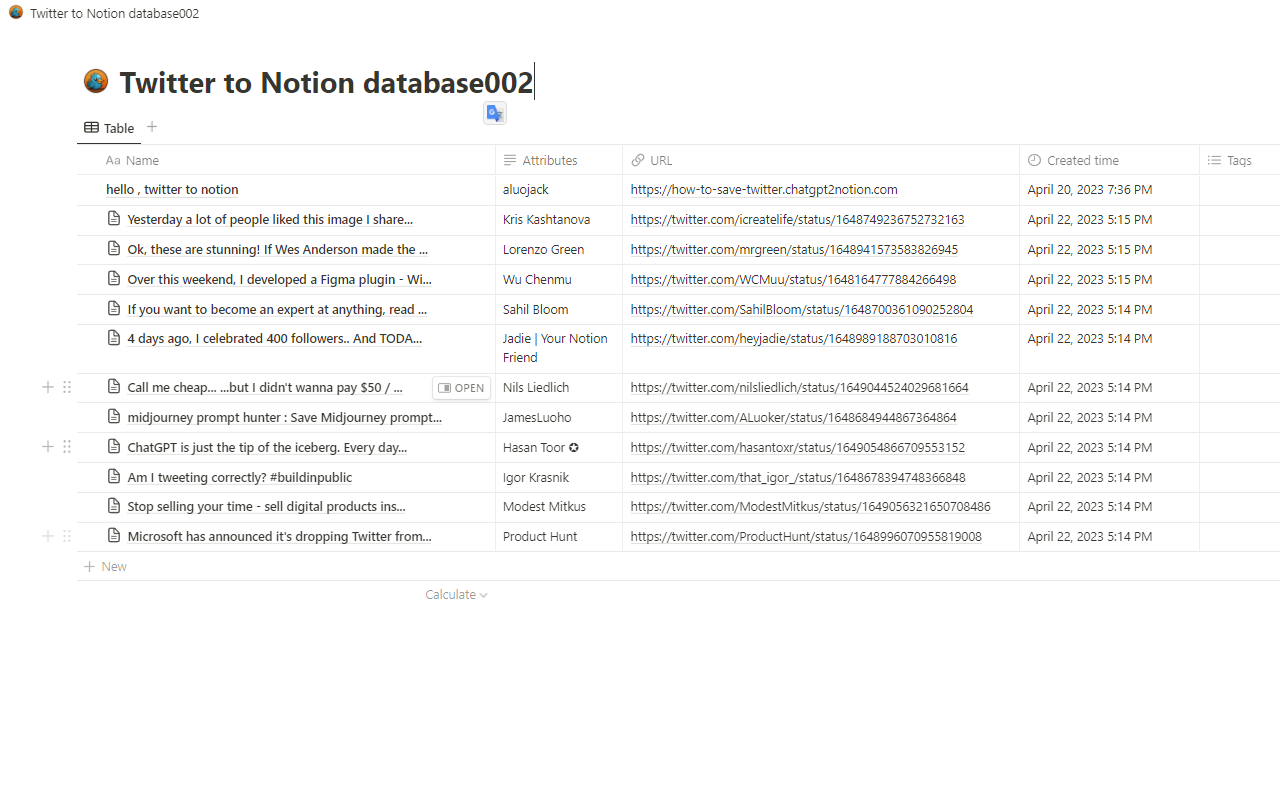This screenshot has width=1280, height=800.
Task: Click page icon of Yesterday a lot of people row
Action: click(x=114, y=219)
